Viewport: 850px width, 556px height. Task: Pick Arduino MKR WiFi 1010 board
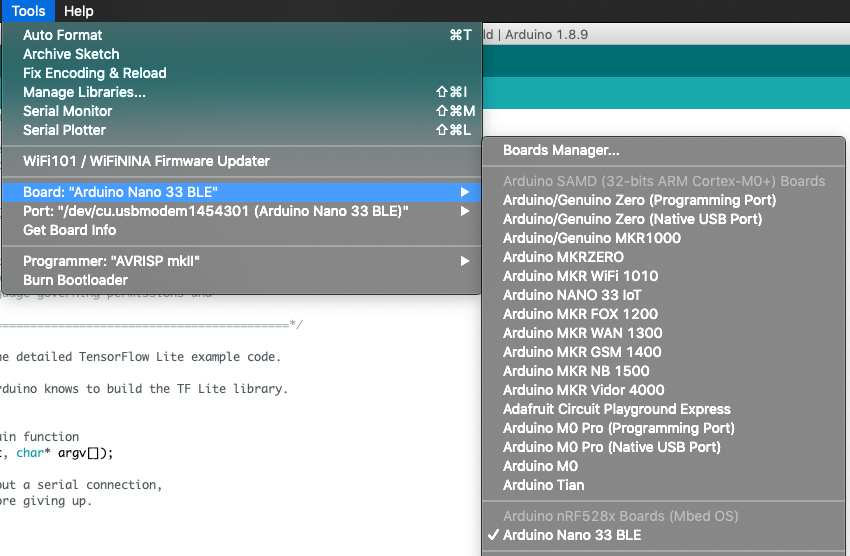coord(580,276)
